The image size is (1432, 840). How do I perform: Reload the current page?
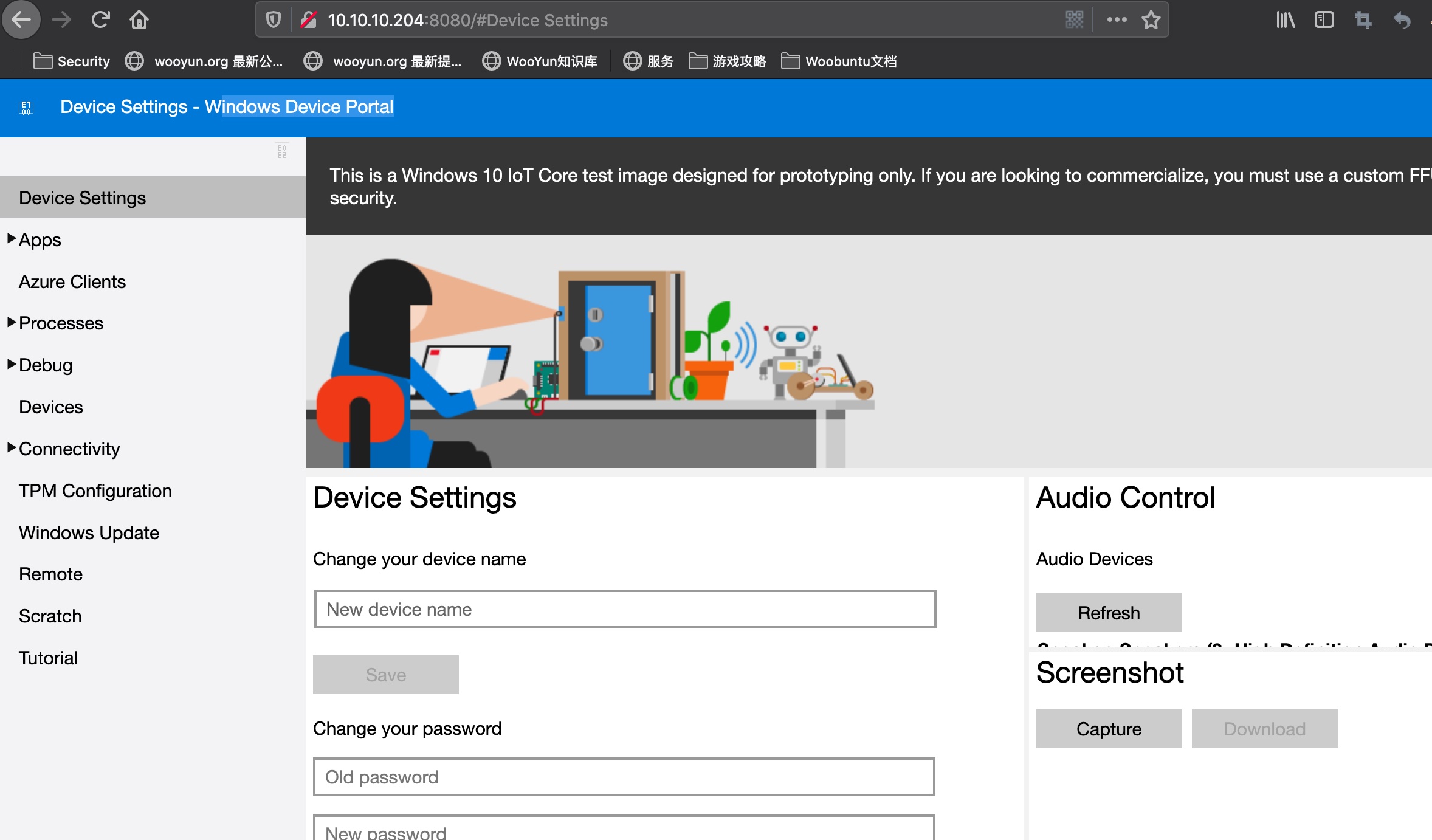point(100,20)
